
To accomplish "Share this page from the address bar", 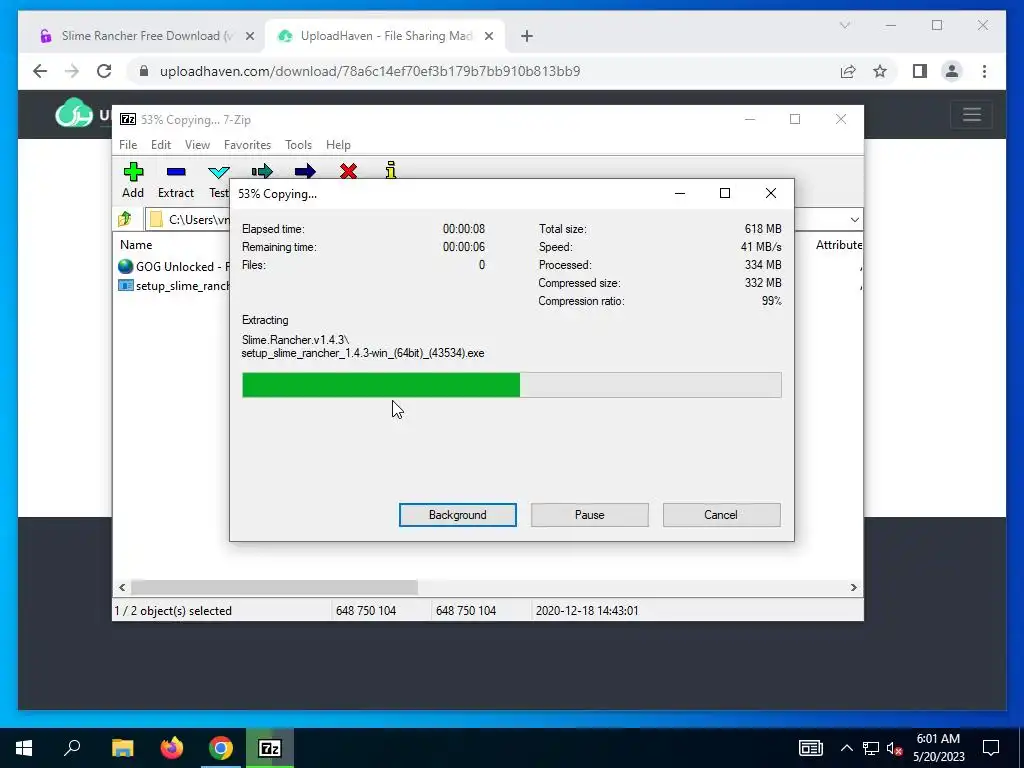I will pyautogui.click(x=848, y=71).
